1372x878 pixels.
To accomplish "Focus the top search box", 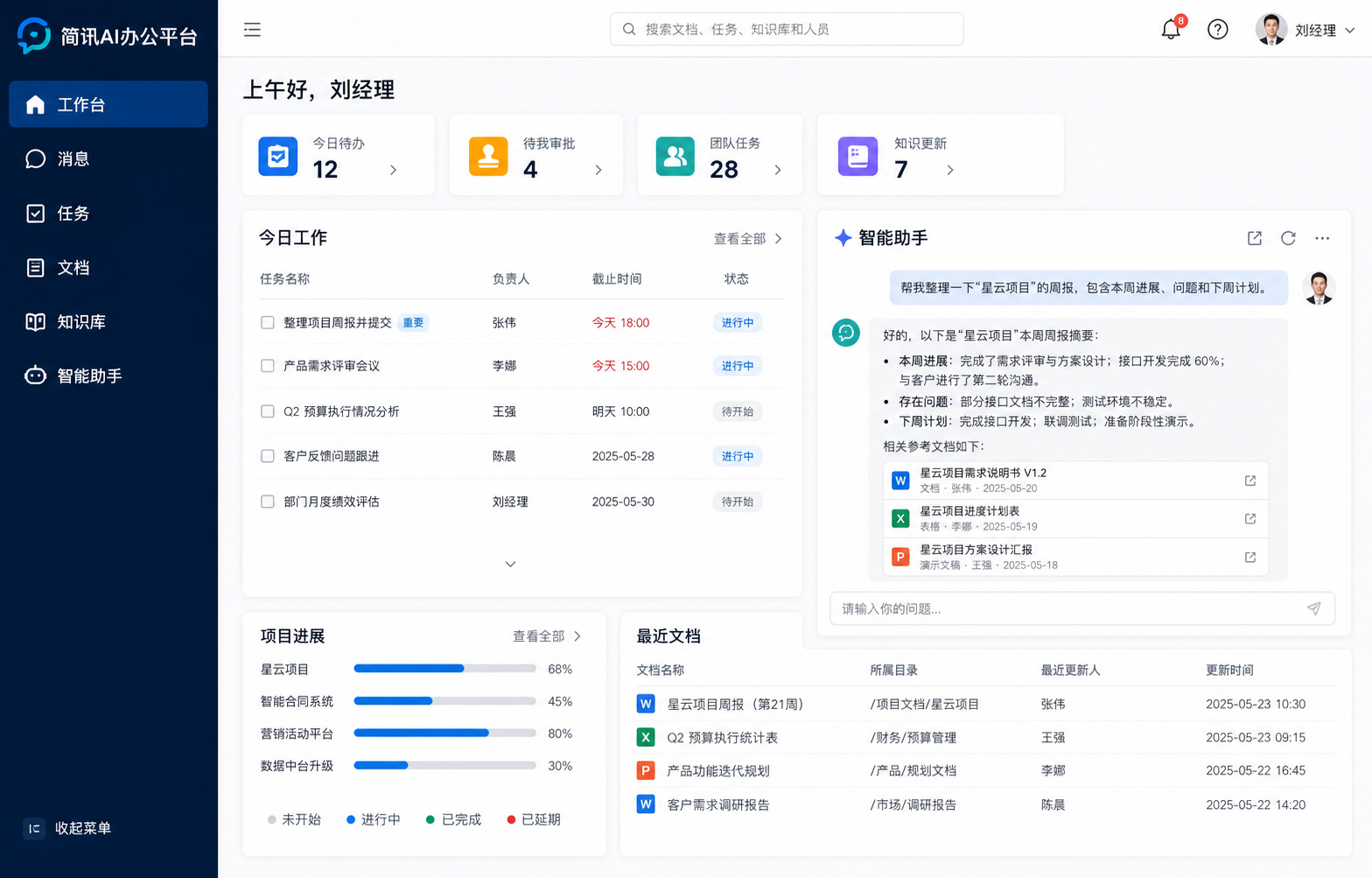I will pyautogui.click(x=787, y=29).
